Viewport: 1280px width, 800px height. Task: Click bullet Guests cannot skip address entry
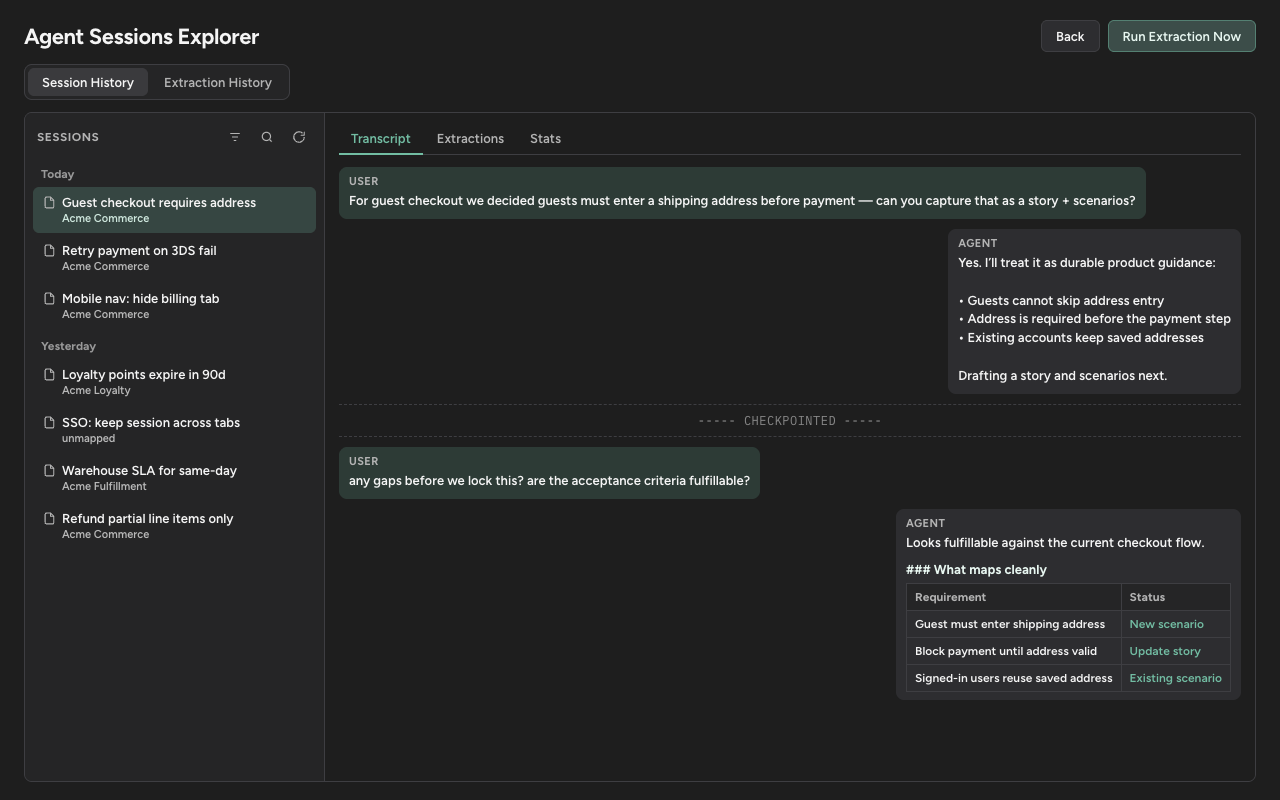tap(1061, 300)
